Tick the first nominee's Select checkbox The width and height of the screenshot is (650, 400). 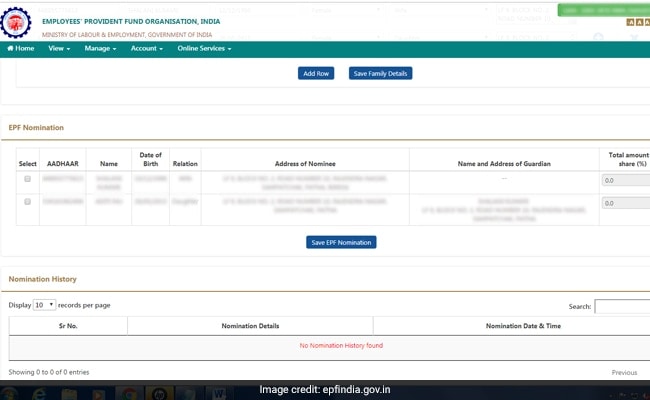pyautogui.click(x=28, y=179)
